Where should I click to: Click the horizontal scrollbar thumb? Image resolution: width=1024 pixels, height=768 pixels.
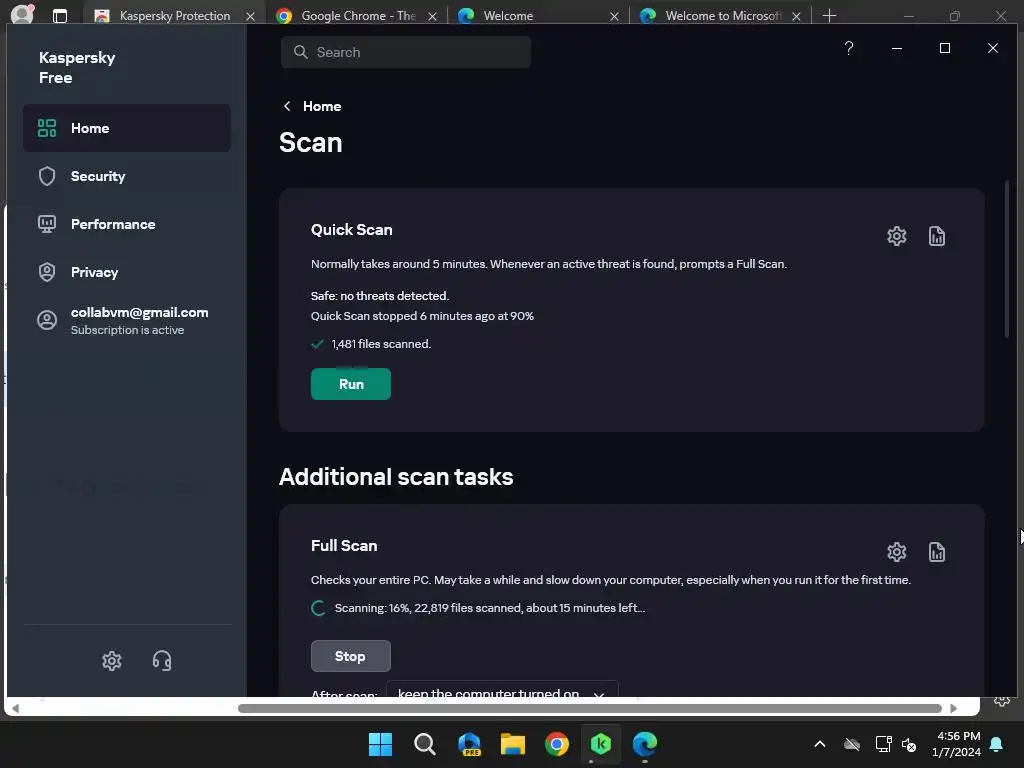[590, 709]
